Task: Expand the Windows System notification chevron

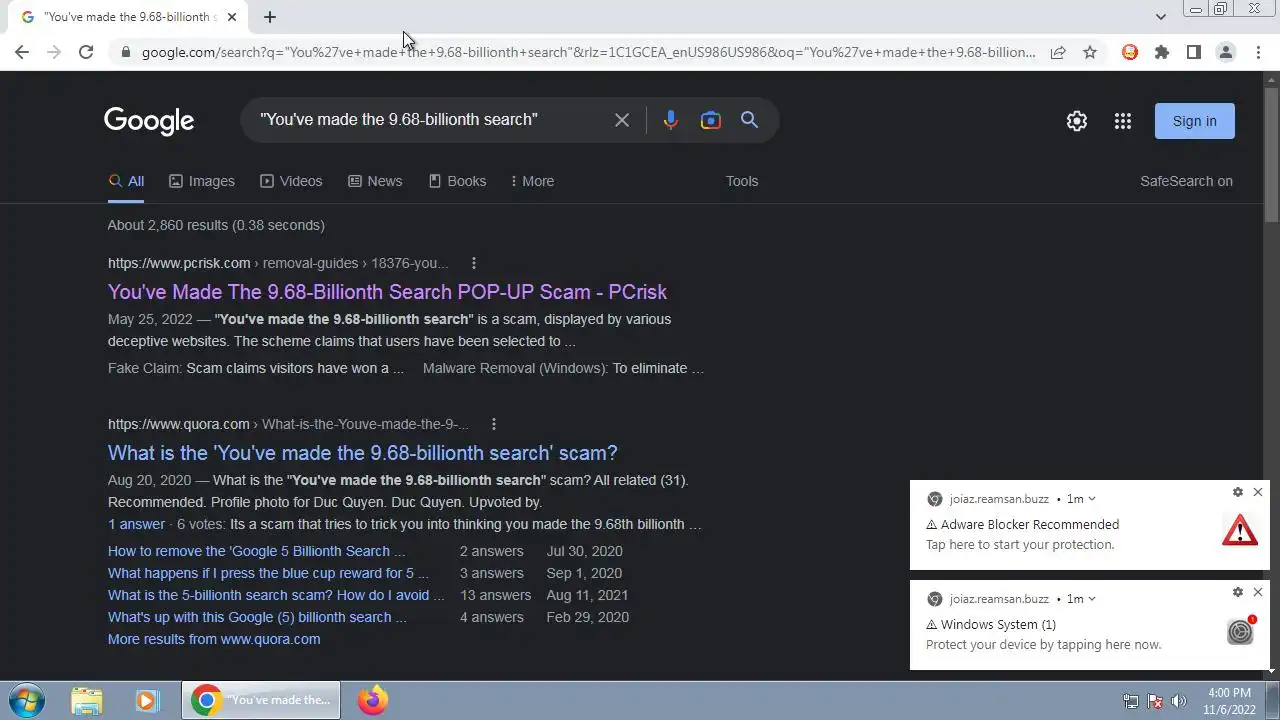Action: (x=1092, y=599)
